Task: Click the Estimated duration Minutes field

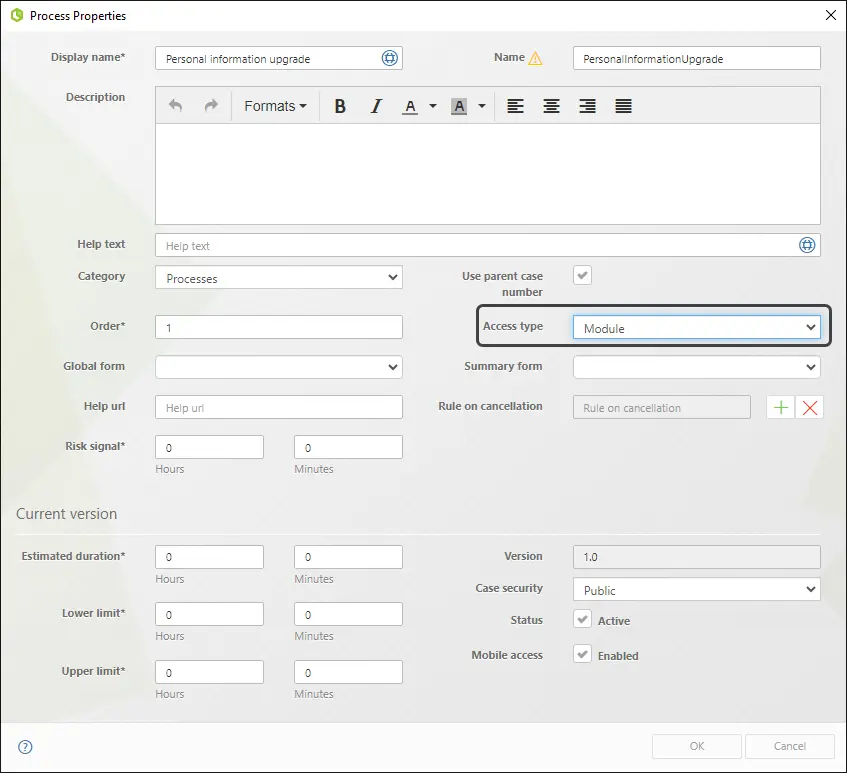Action: coord(348,557)
